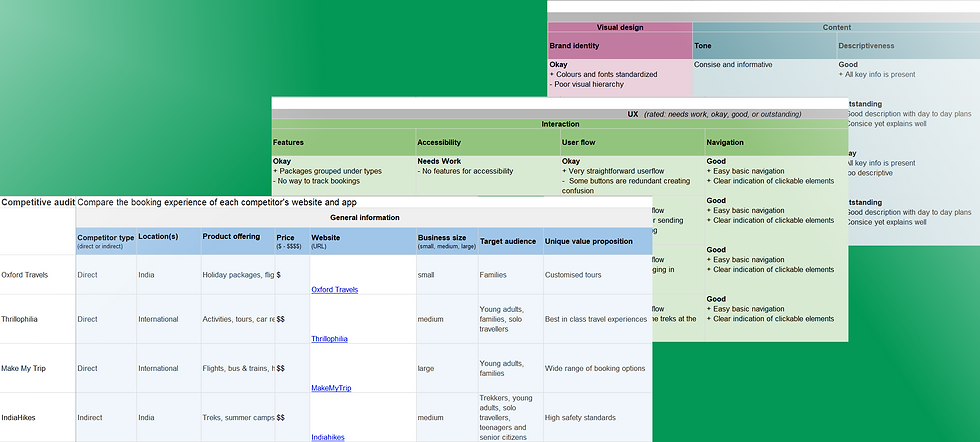
Task: Select the 'Best in class travel experiences' cell
Action: [598, 319]
